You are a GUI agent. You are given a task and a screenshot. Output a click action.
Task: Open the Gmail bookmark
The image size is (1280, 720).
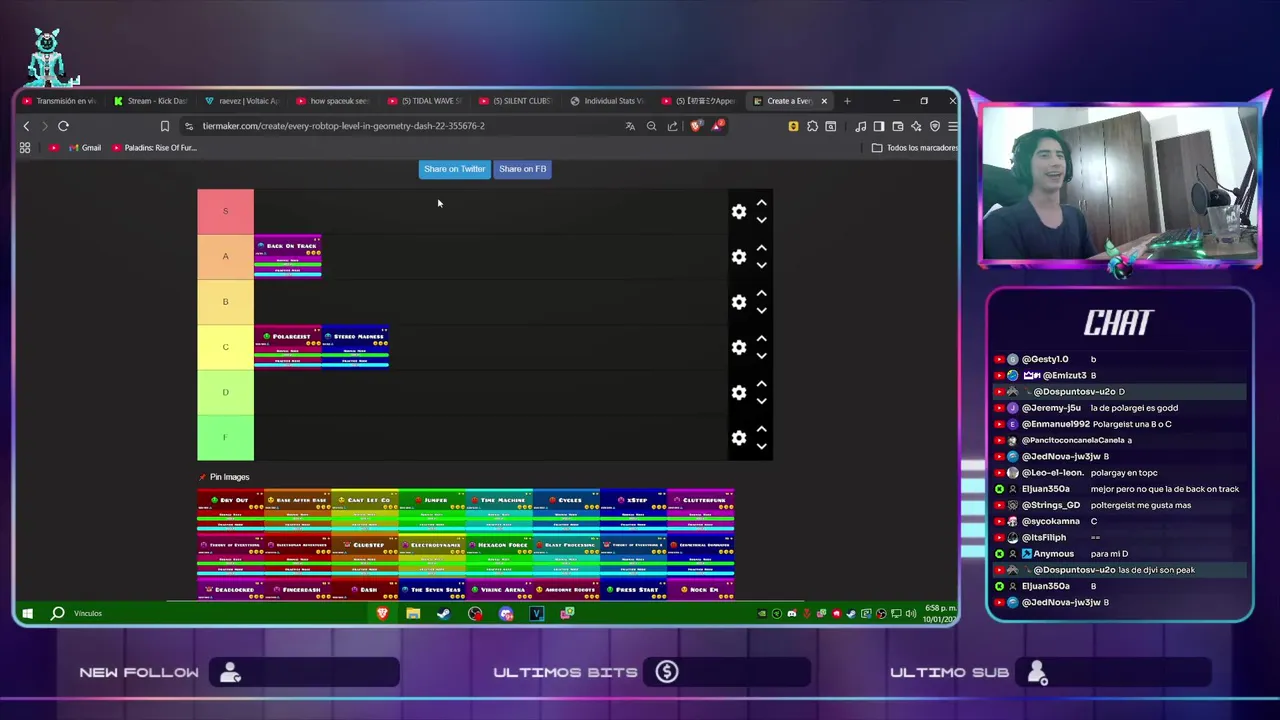[84, 148]
